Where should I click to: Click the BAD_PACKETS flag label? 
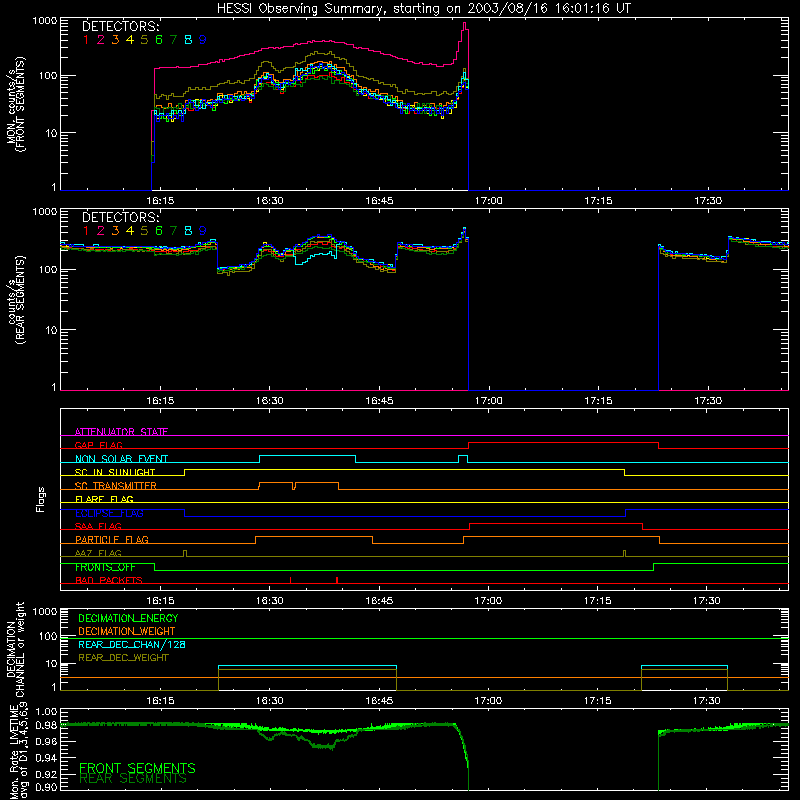coord(109,580)
